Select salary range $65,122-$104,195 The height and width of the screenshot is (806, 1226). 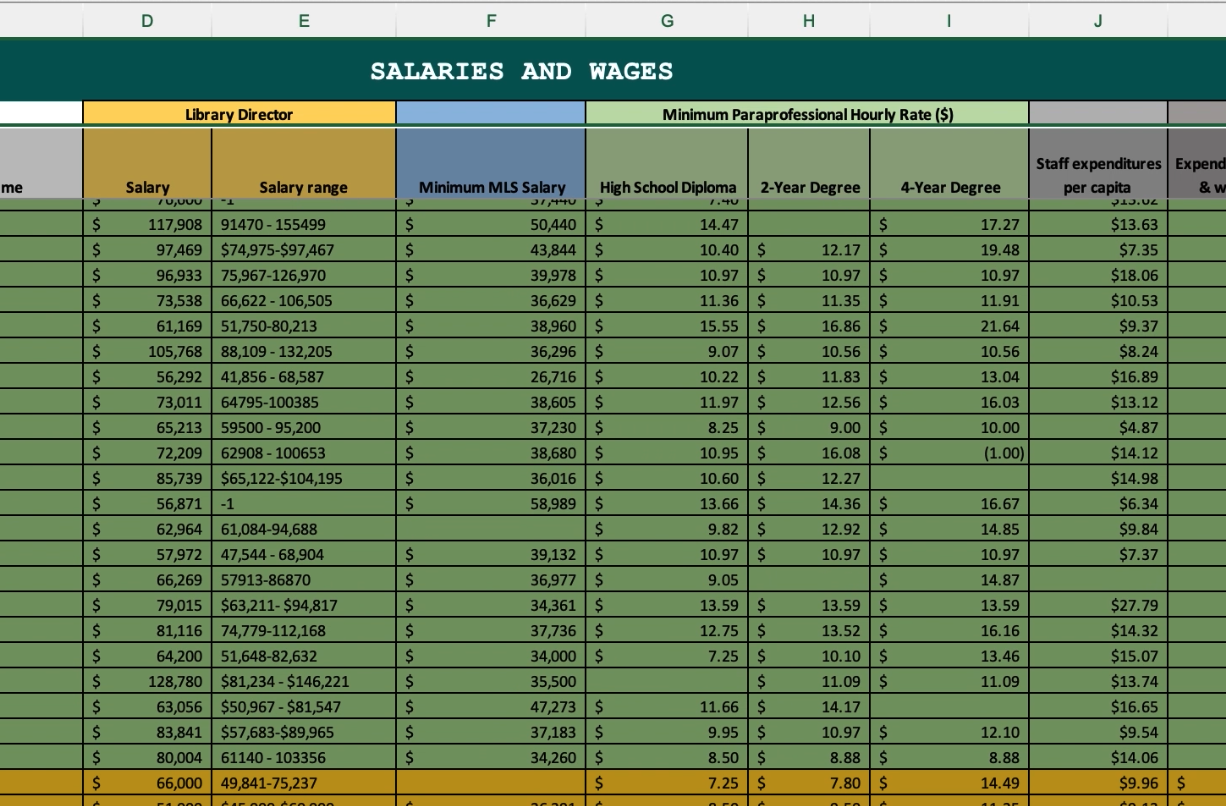click(x=304, y=478)
